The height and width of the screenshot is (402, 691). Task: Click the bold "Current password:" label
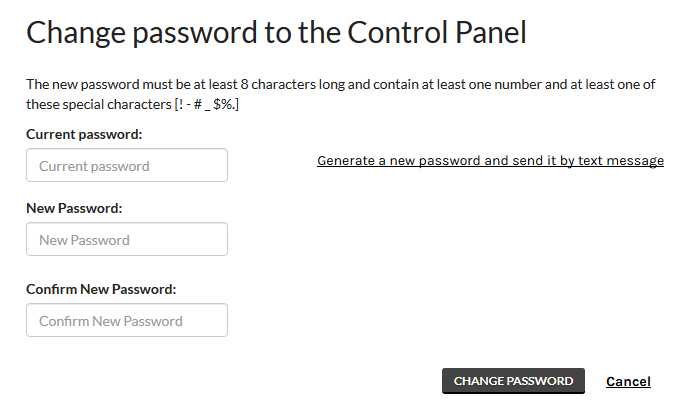84,134
